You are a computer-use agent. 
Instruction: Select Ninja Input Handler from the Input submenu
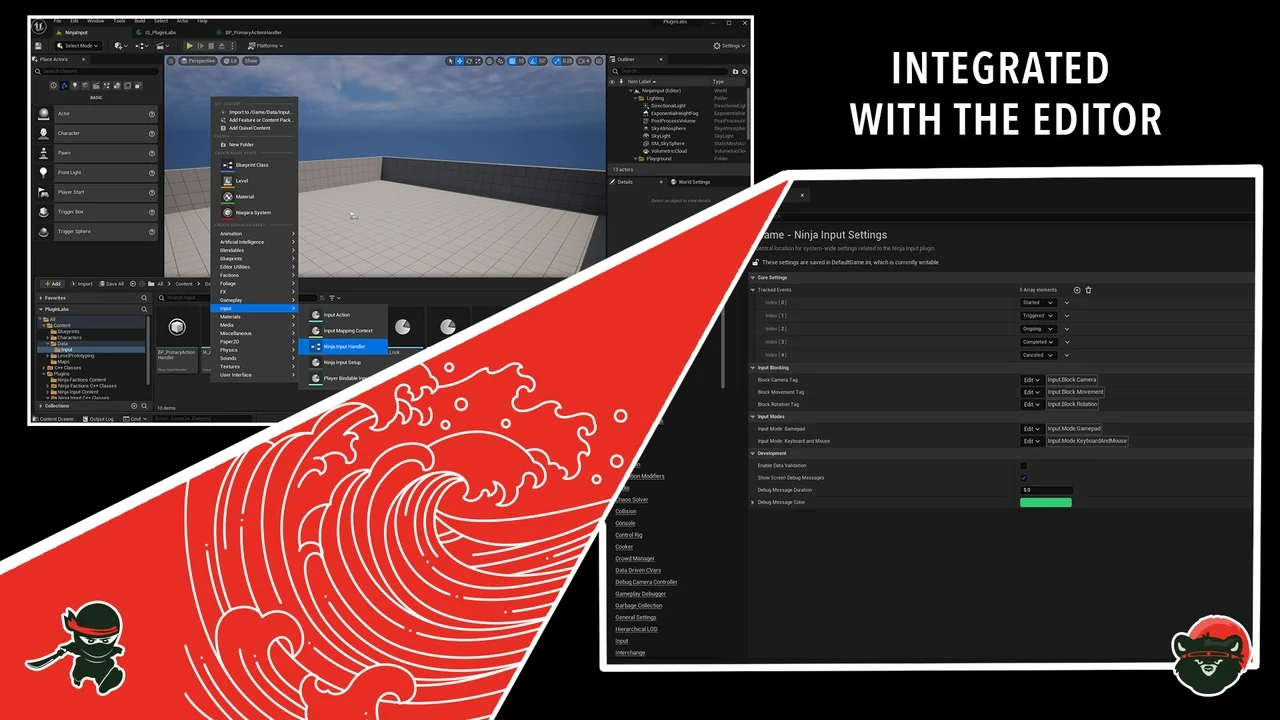click(x=344, y=346)
